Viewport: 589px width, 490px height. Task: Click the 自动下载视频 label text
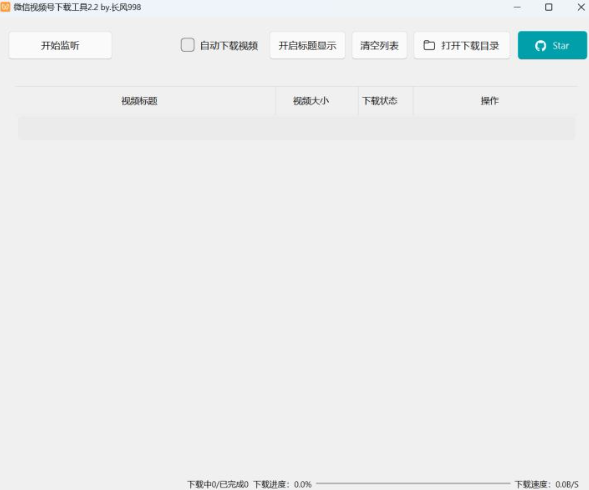229,46
